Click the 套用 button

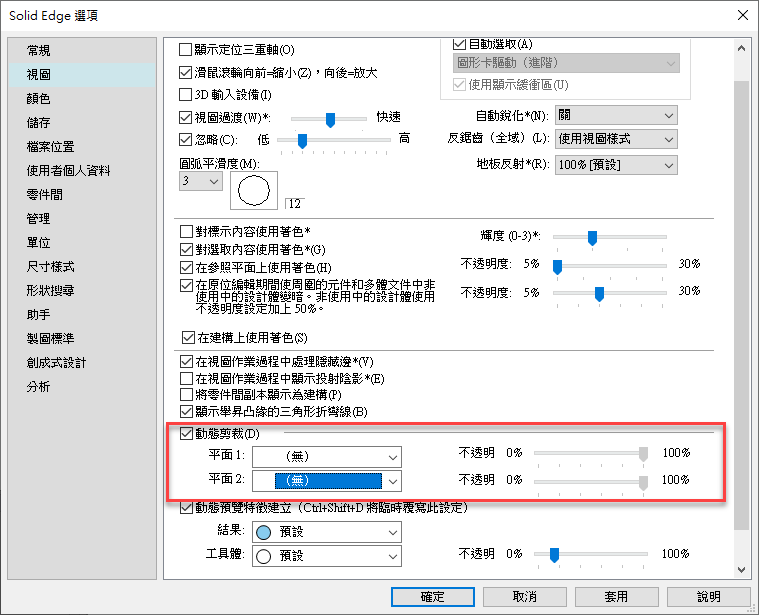point(617,597)
